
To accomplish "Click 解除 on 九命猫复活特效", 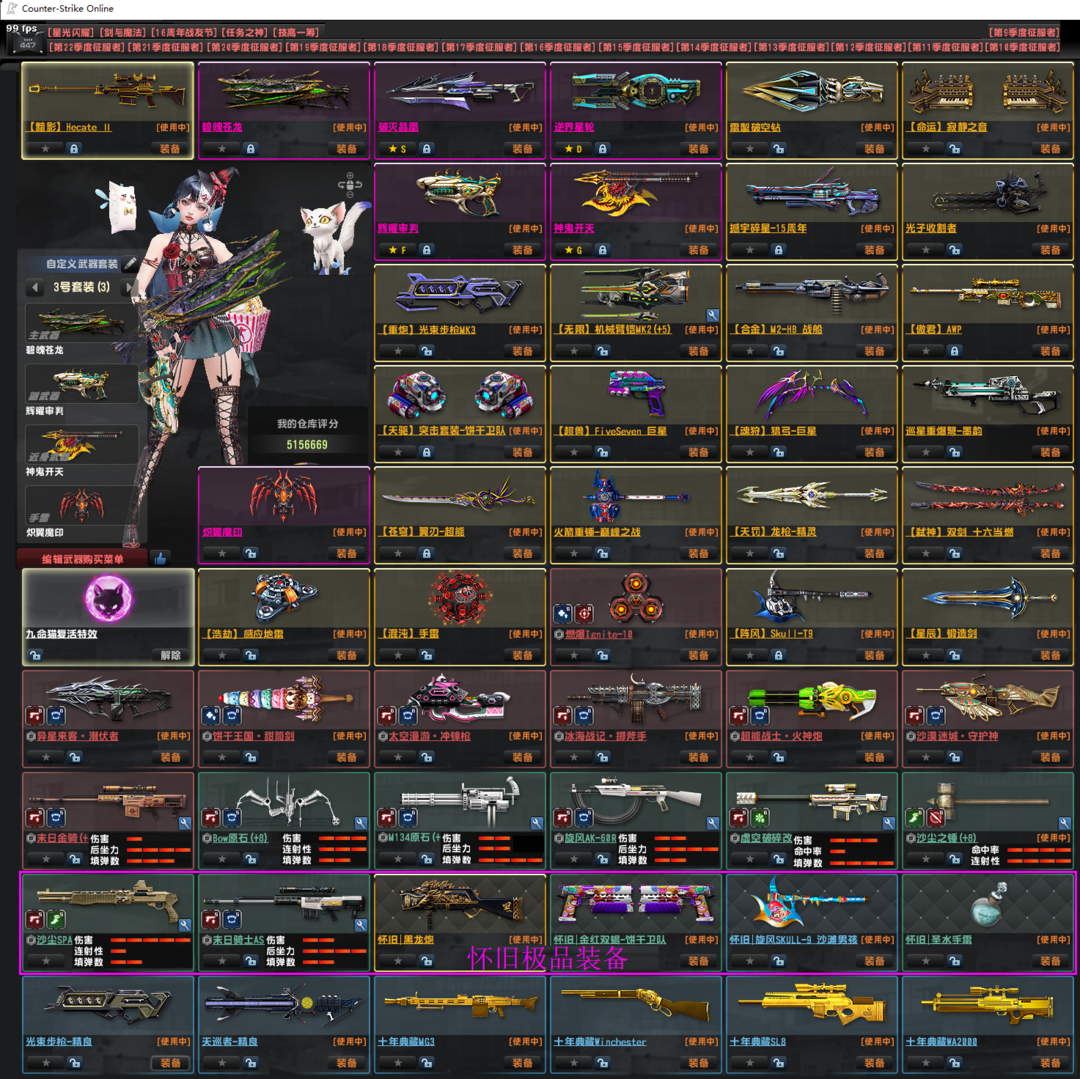I will (170, 655).
